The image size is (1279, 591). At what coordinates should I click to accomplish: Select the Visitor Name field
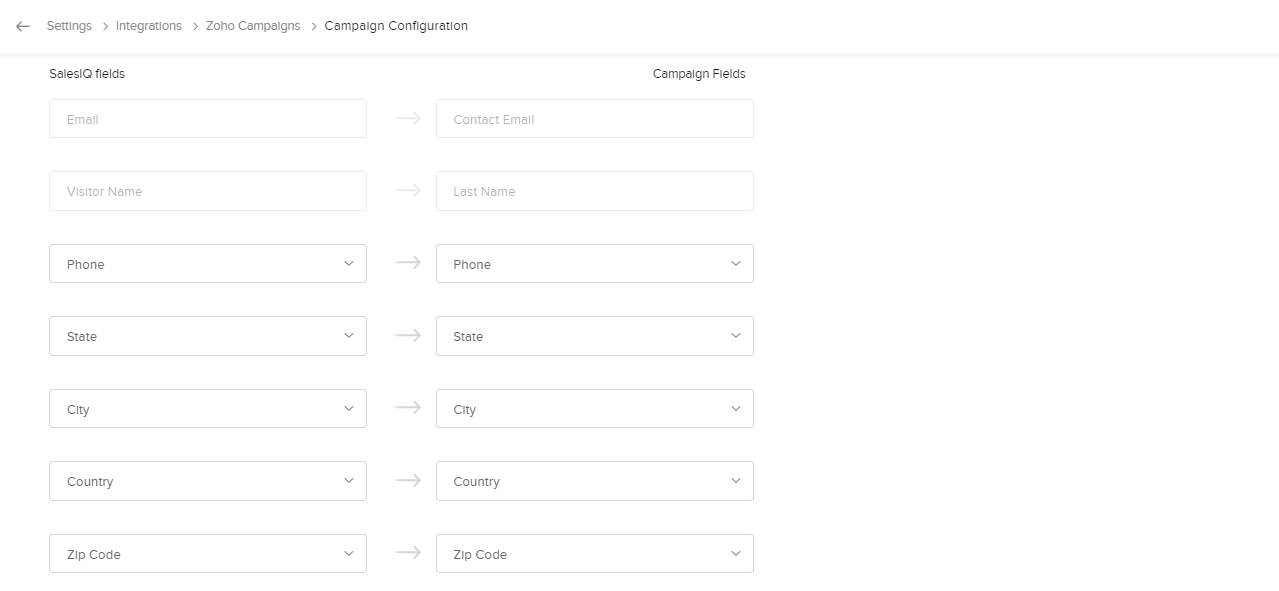point(207,191)
